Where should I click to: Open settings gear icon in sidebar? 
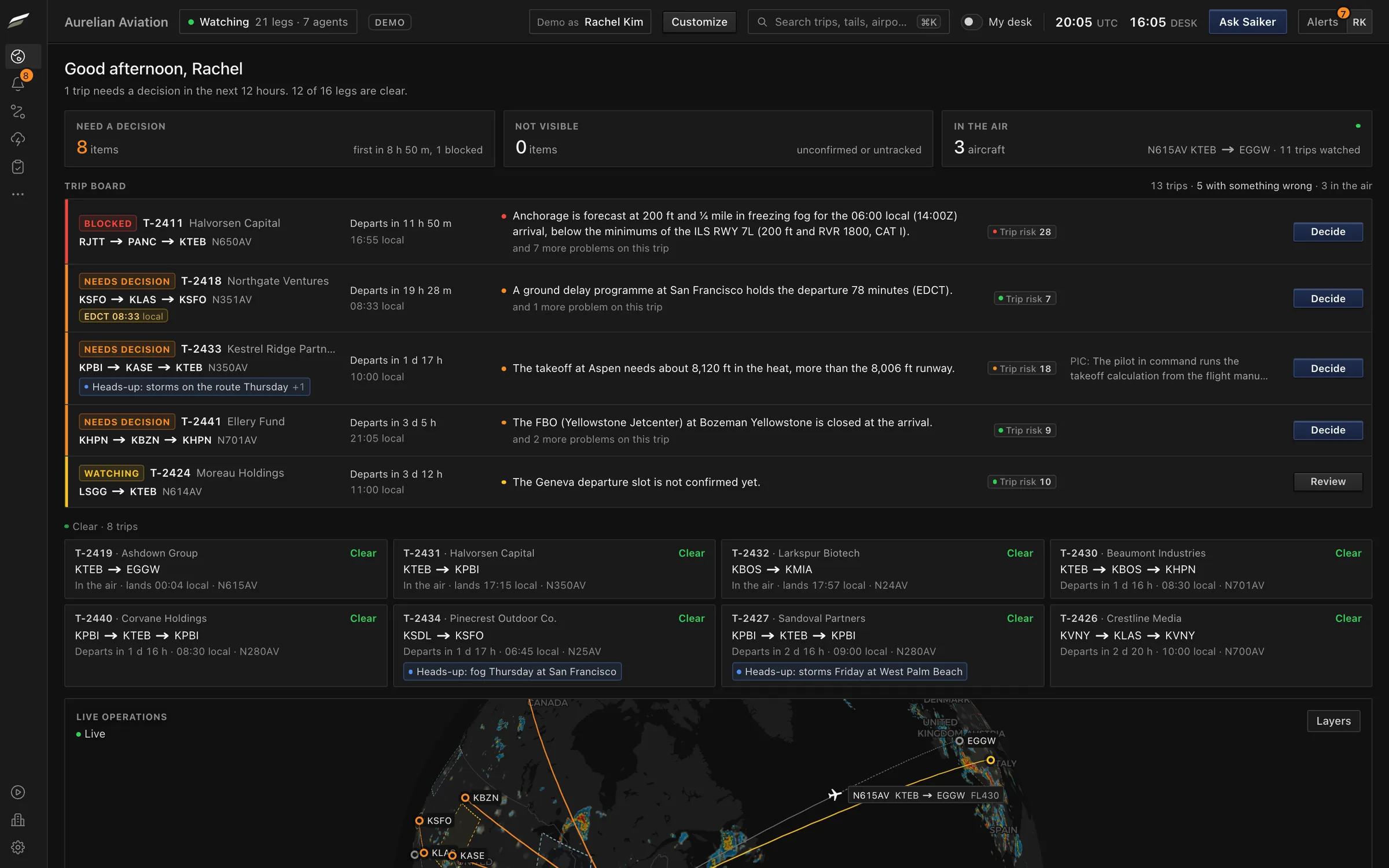point(18,848)
